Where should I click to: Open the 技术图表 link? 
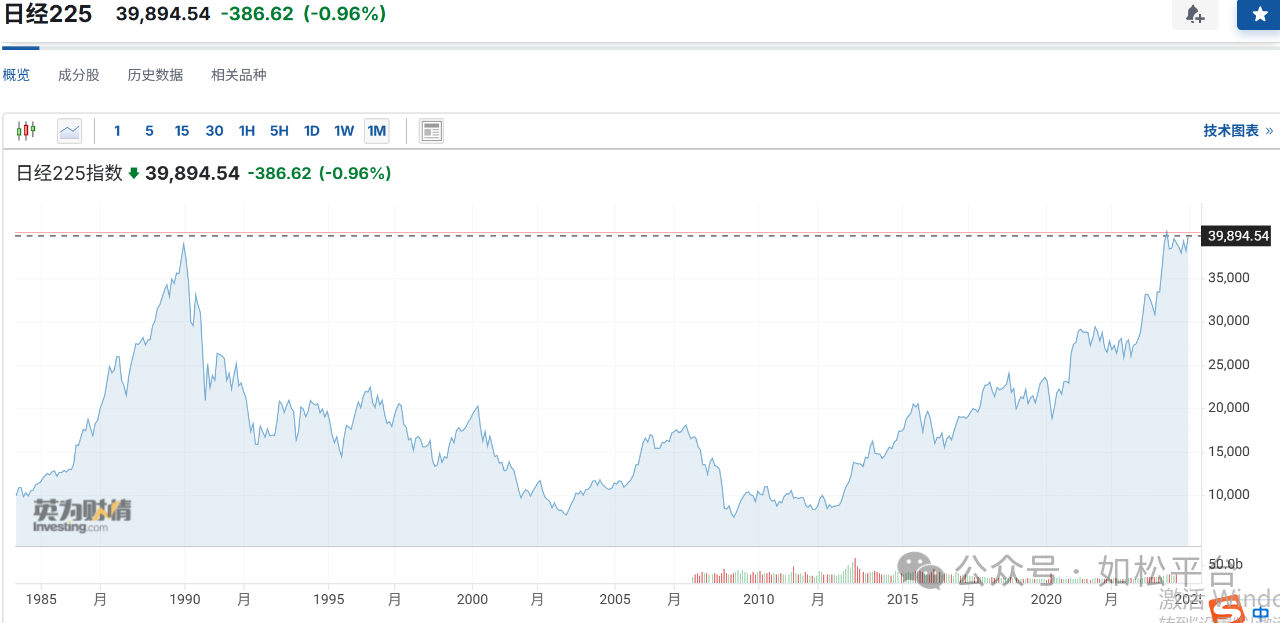1238,131
